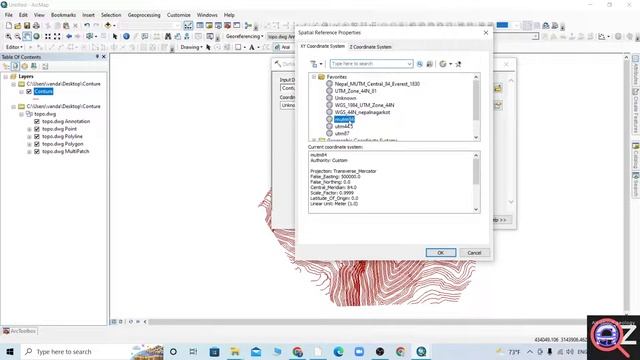Select the Zoom Out magnifier tool
The height and width of the screenshot is (360, 640).
[x=18, y=36]
